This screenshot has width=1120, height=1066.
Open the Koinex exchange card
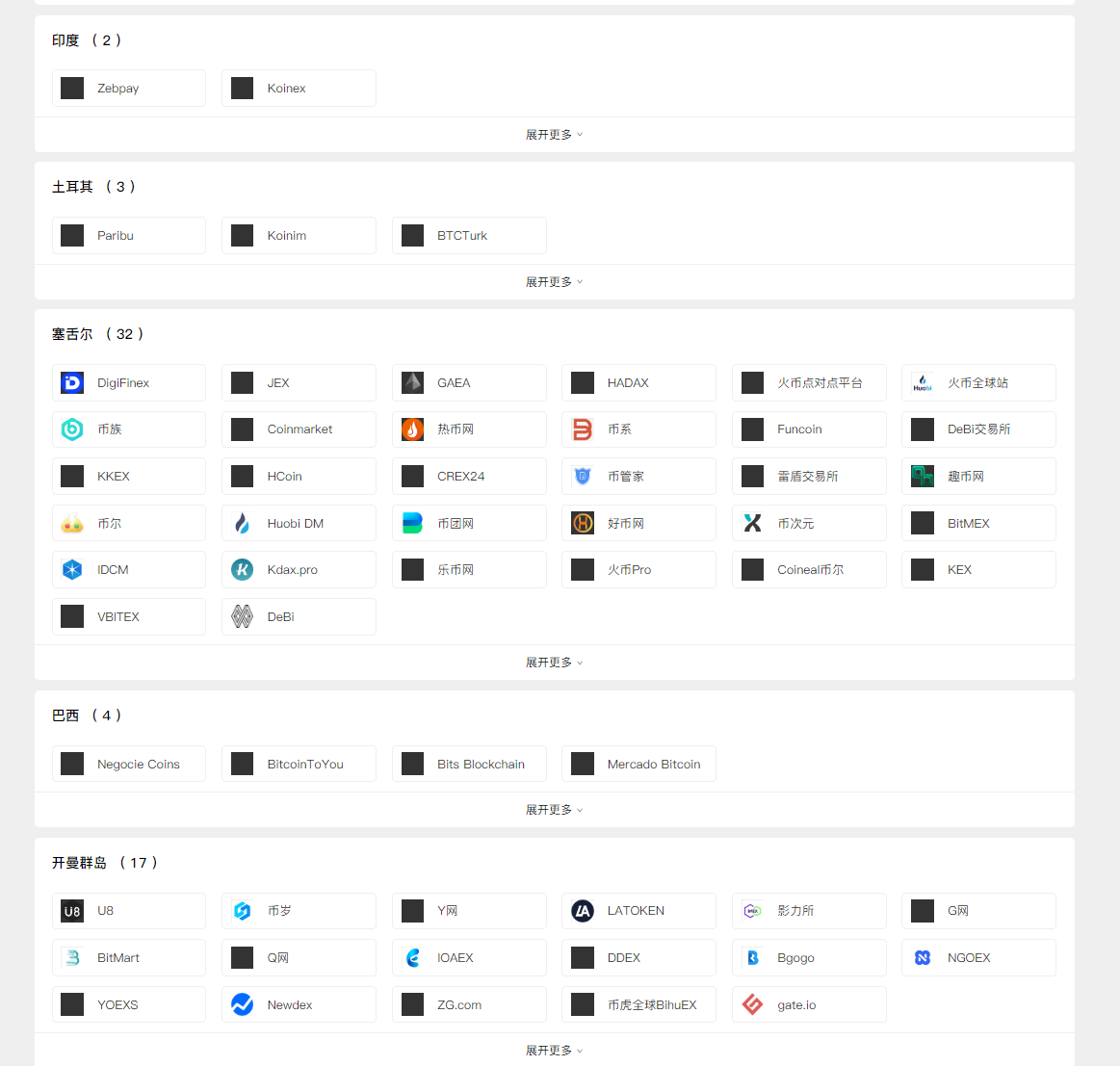pyautogui.click(x=300, y=88)
